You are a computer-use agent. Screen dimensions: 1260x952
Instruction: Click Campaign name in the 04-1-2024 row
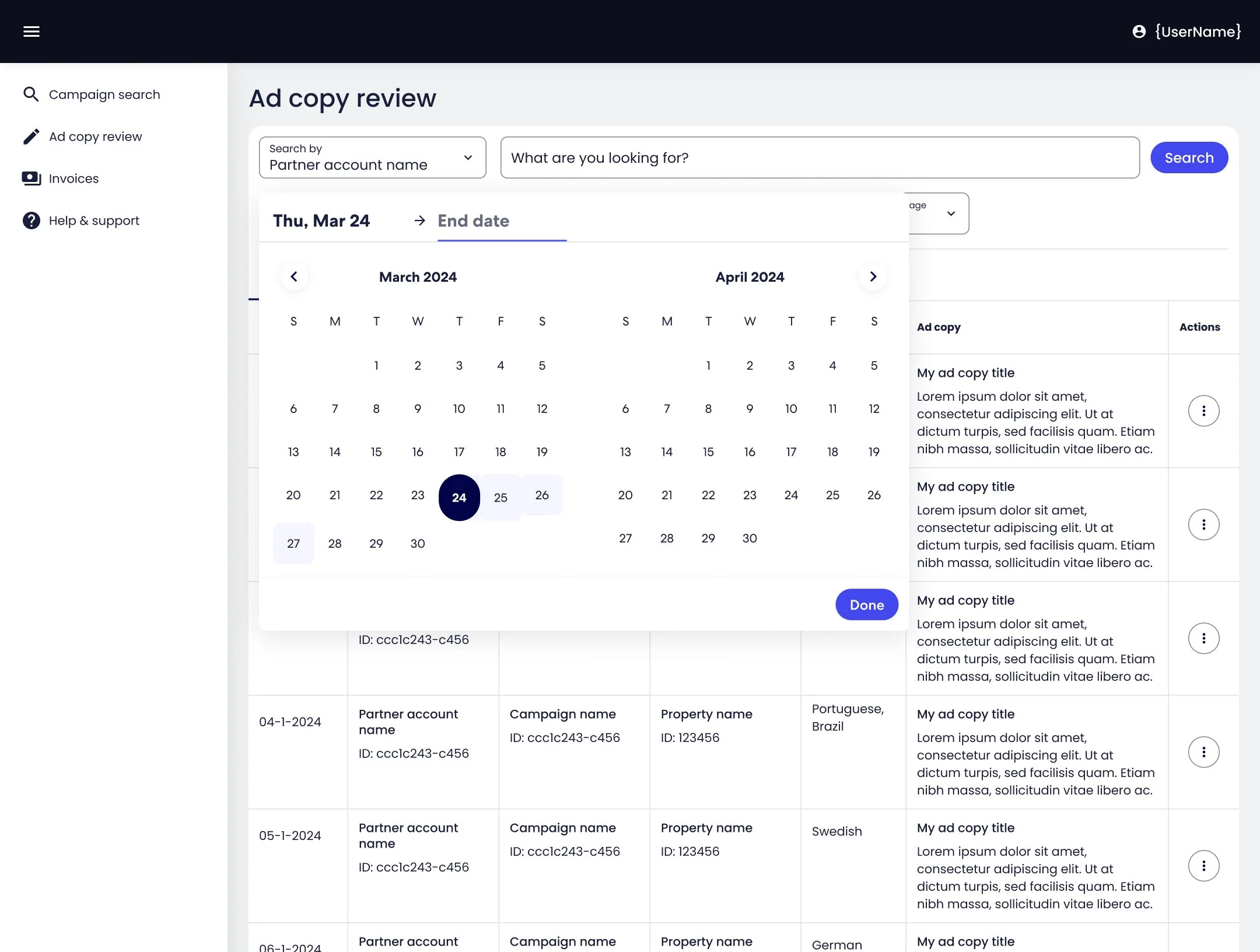pyautogui.click(x=562, y=714)
